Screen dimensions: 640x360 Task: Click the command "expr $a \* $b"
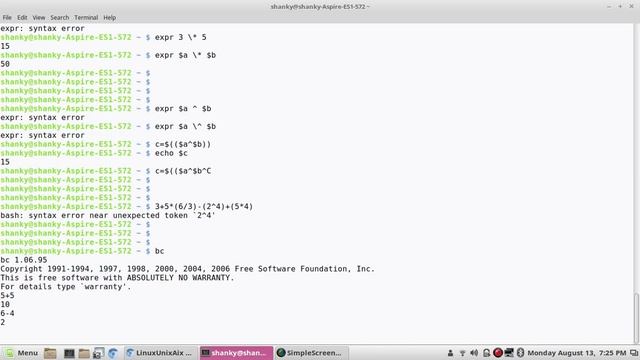[185, 55]
